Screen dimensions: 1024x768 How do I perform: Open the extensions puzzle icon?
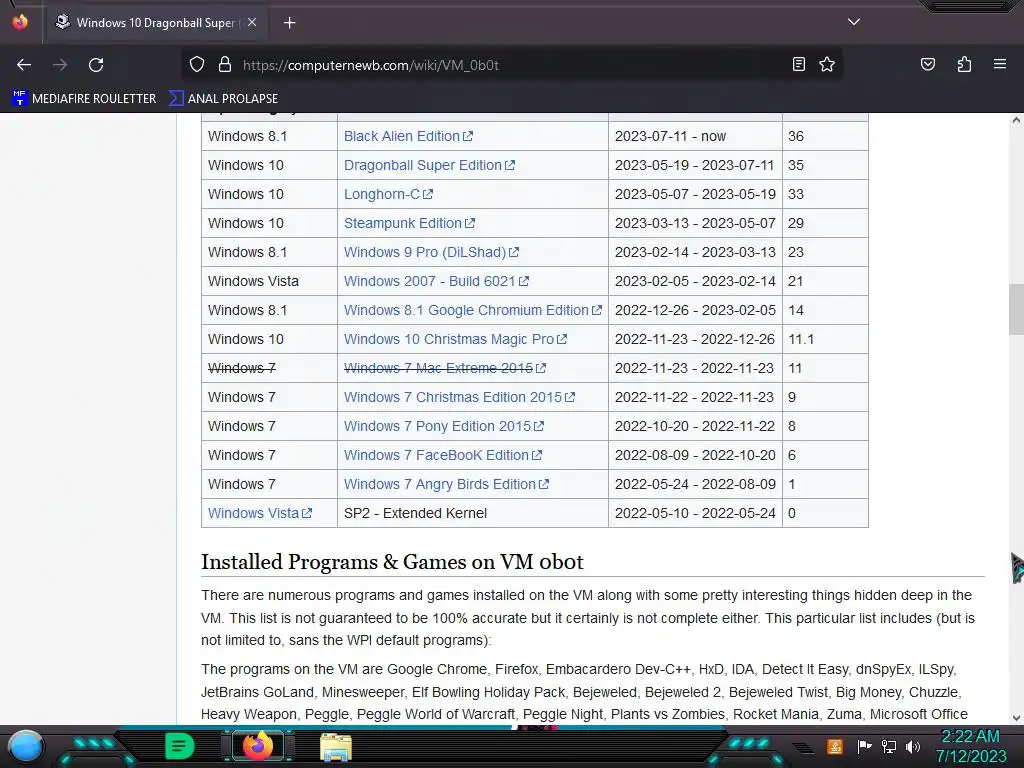(964, 64)
